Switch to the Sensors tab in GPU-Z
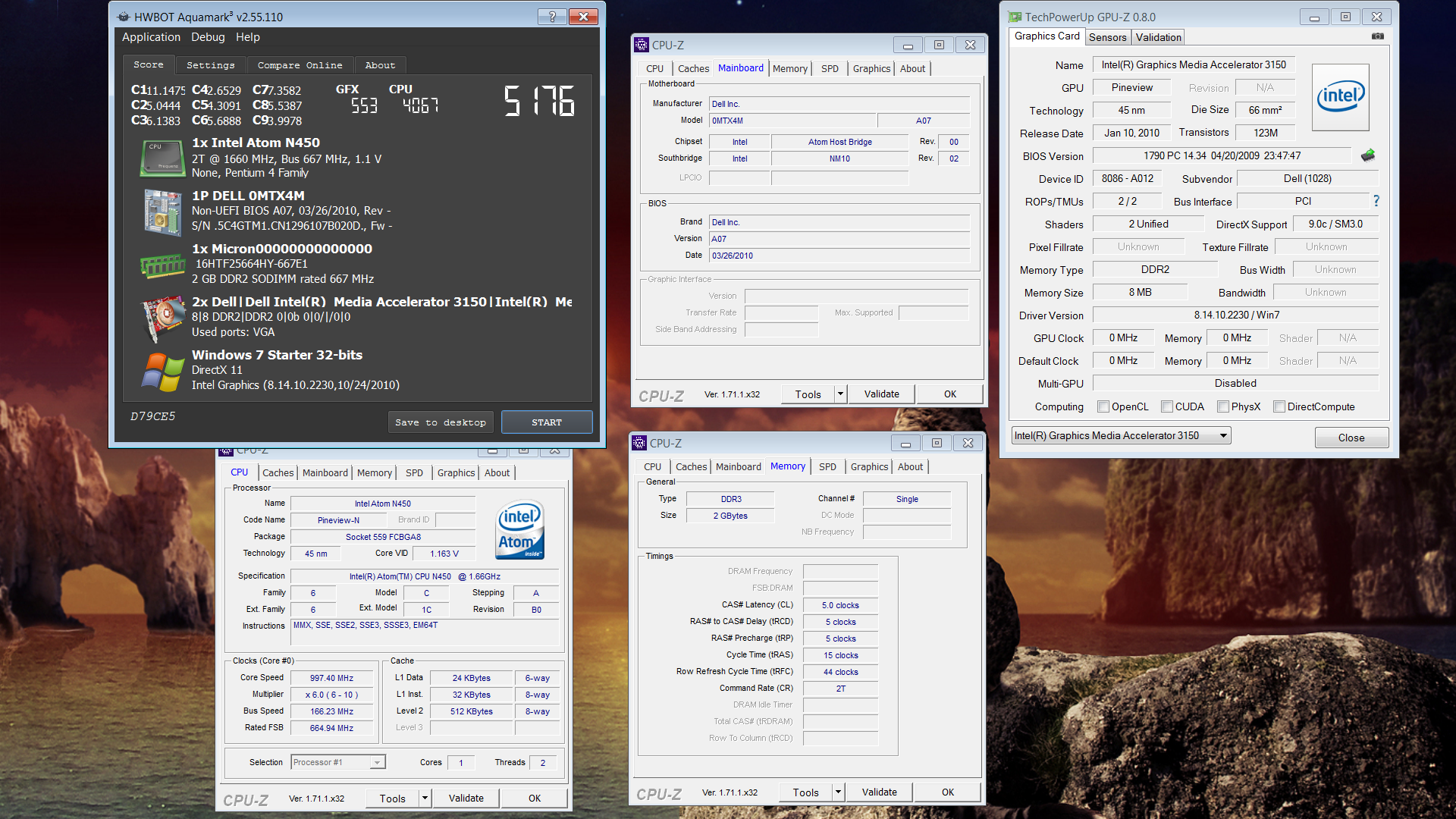Viewport: 1456px width, 819px height. pos(1107,37)
